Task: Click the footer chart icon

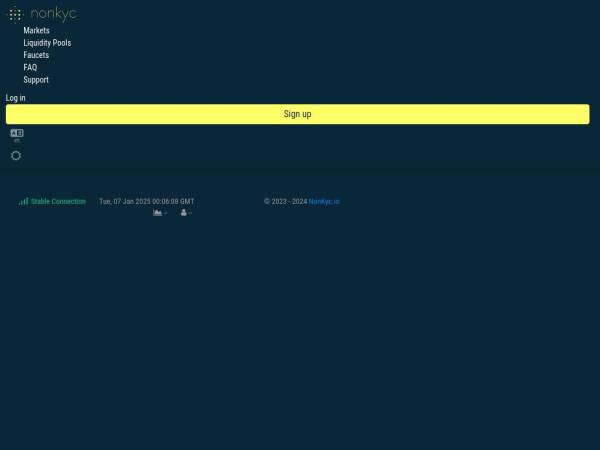Action: [157, 213]
